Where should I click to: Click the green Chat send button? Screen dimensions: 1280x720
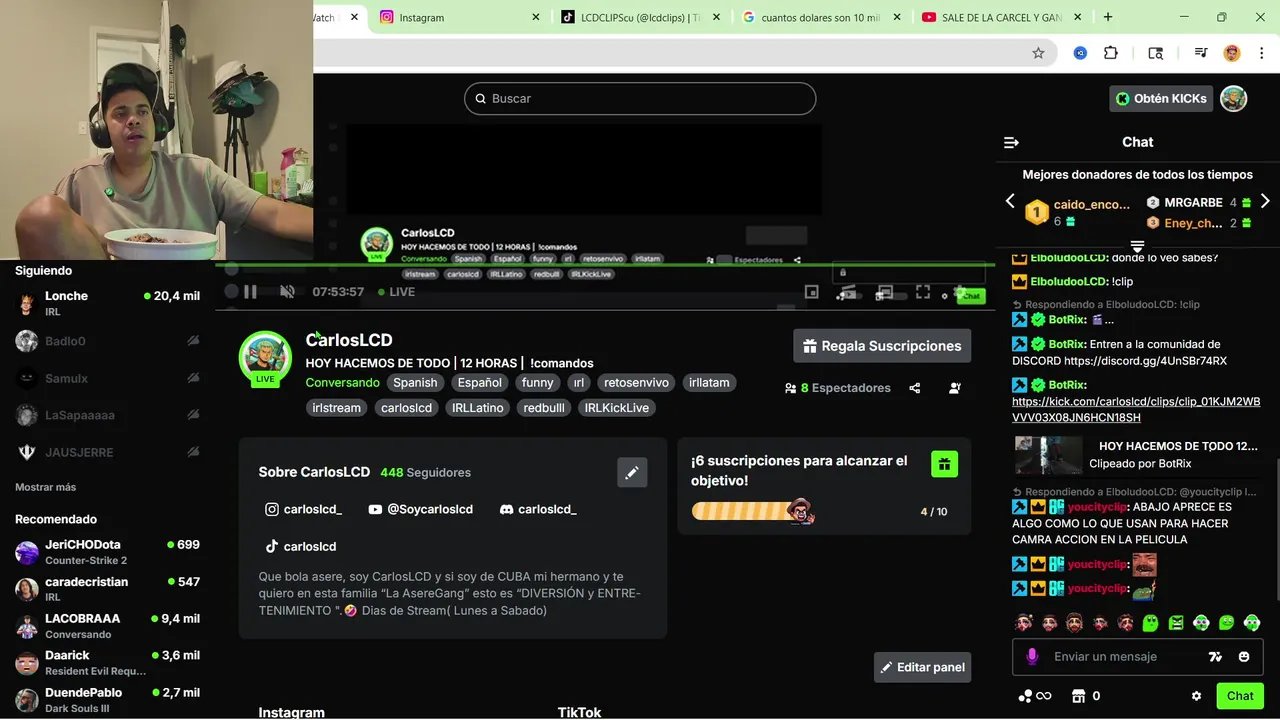click(1240, 696)
